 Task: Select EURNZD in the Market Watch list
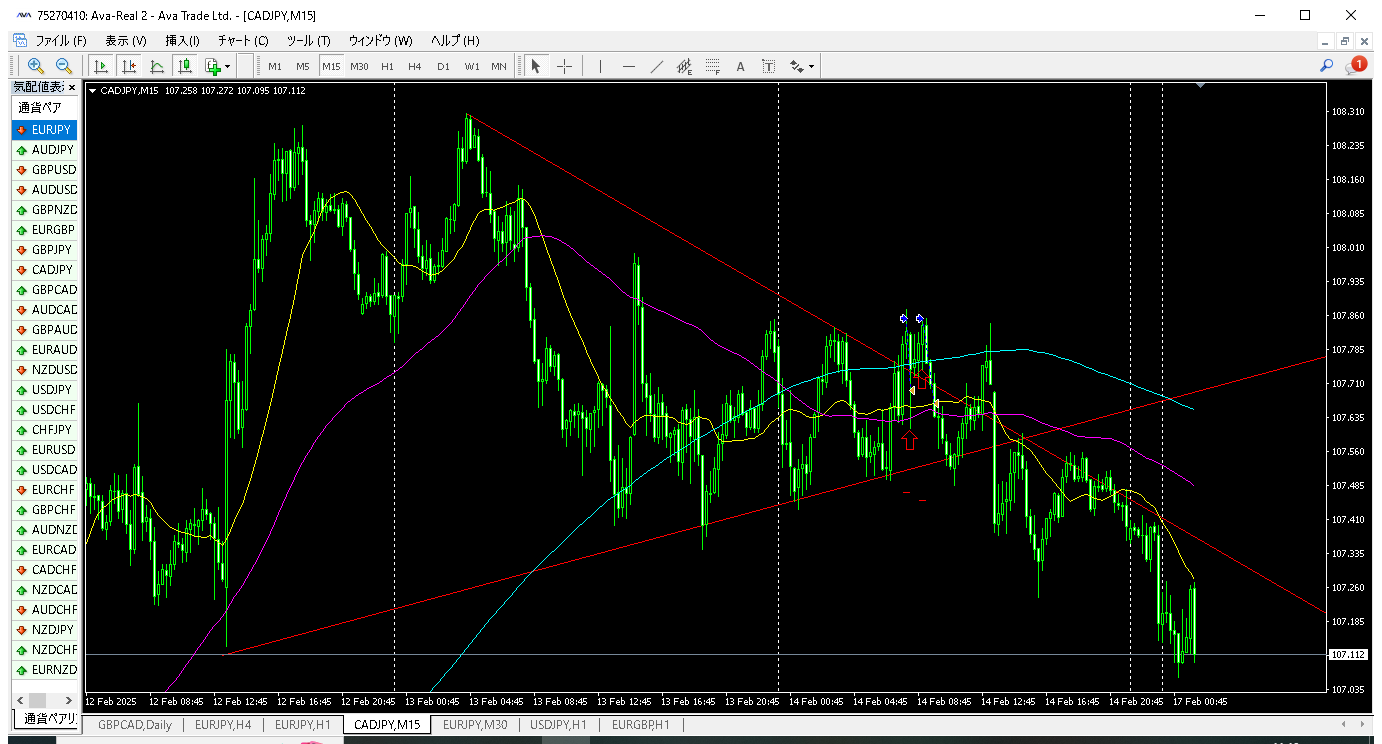(x=44, y=670)
